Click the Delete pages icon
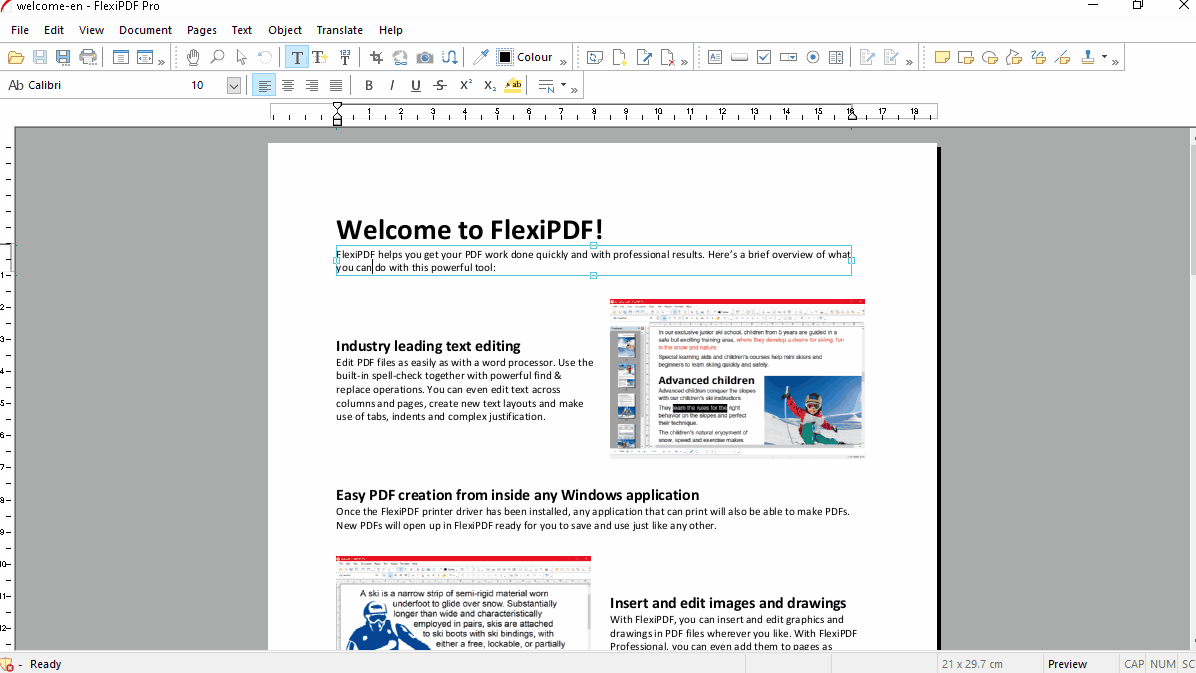The width and height of the screenshot is (1196, 673). (x=668, y=57)
